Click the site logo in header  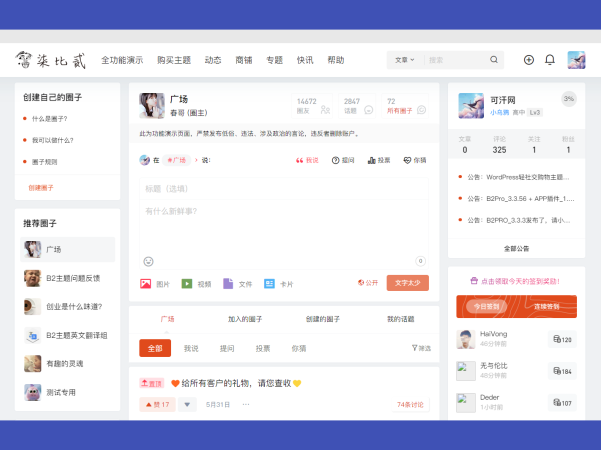tap(50, 60)
